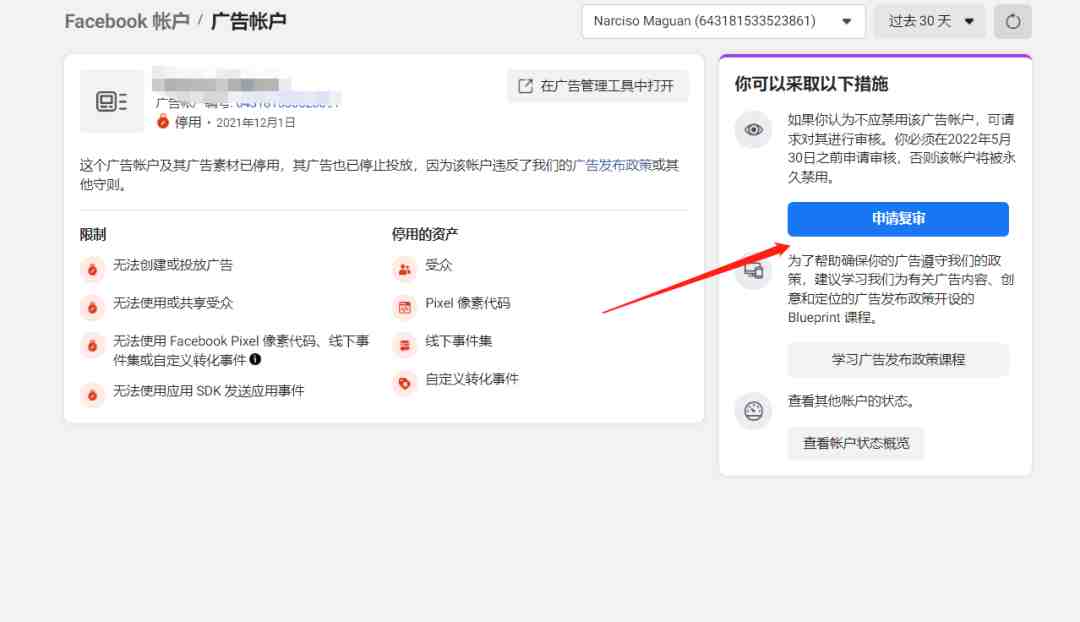This screenshot has height=622, width=1080.
Task: Click the device icon beside Blueprint course text
Action: (754, 271)
